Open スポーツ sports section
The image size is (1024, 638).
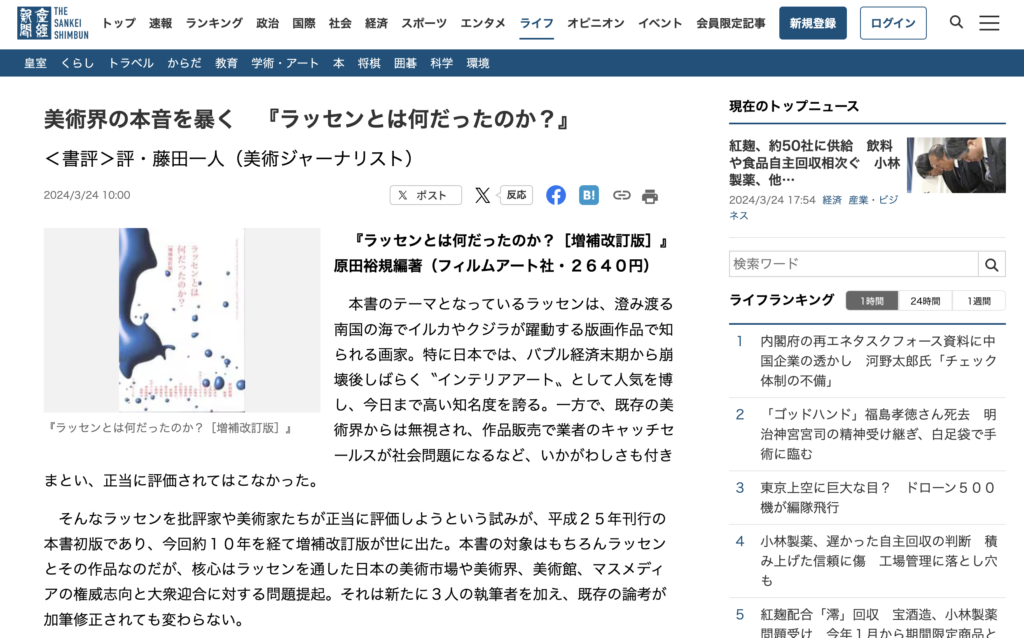pos(424,23)
